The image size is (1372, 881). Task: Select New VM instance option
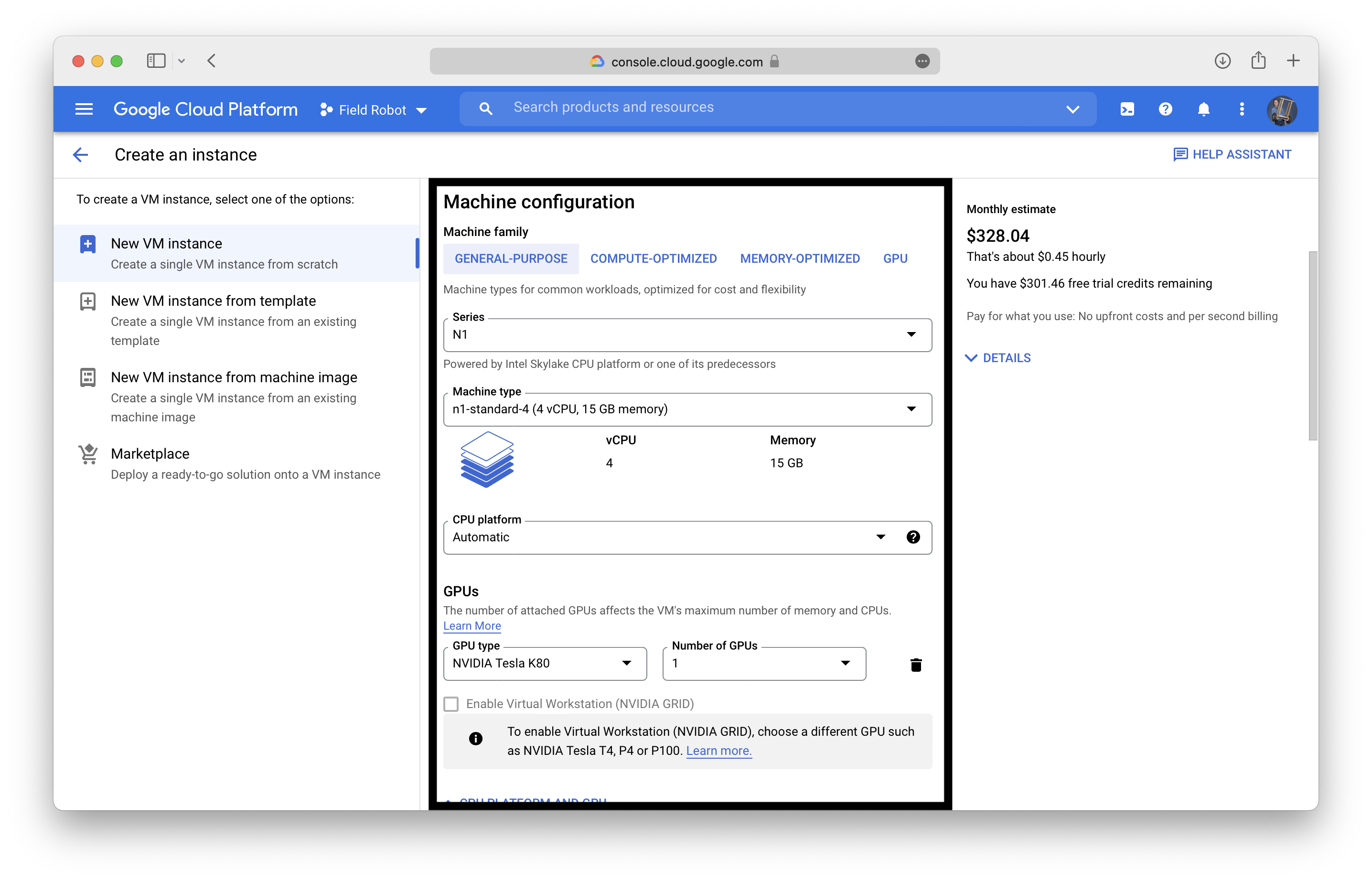(x=236, y=253)
